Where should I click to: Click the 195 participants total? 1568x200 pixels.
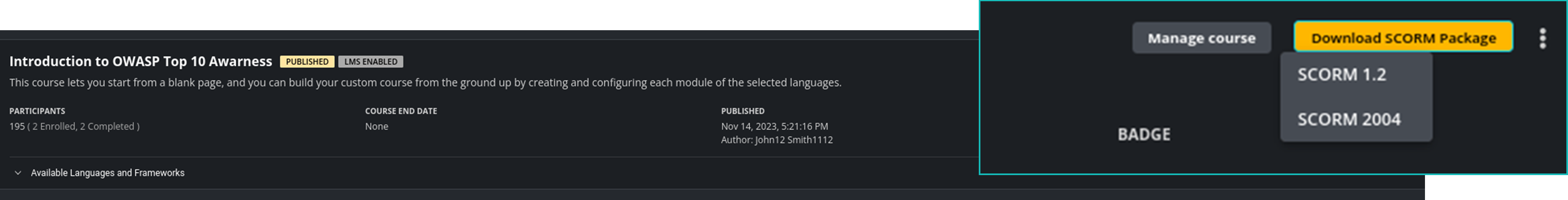[17, 126]
